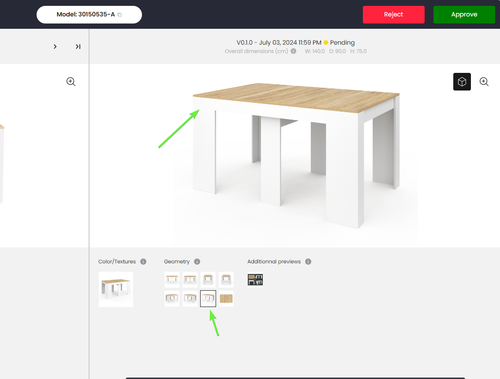500x379 pixels.
Task: Click the H: 75.0 dimension value
Action: coord(358,51)
